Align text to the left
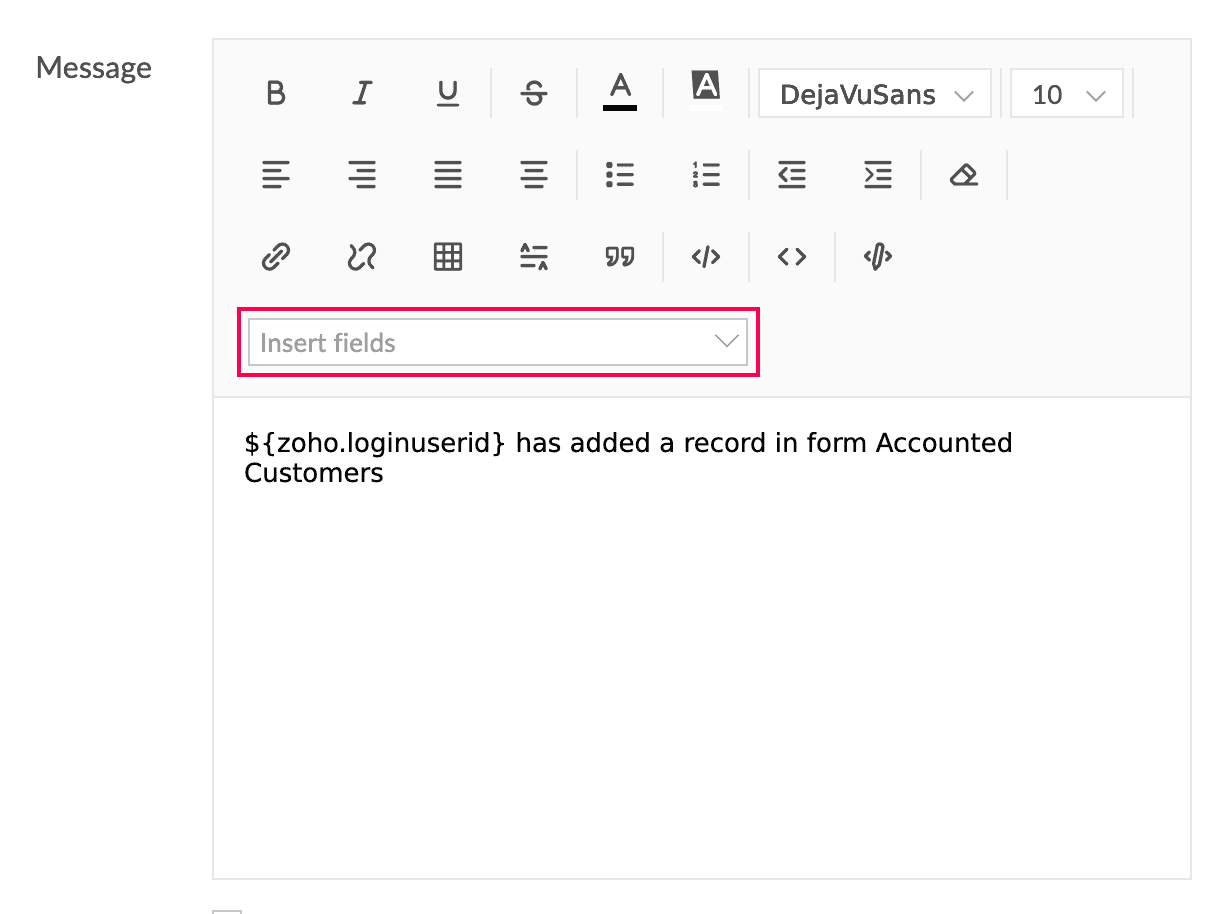 (277, 175)
